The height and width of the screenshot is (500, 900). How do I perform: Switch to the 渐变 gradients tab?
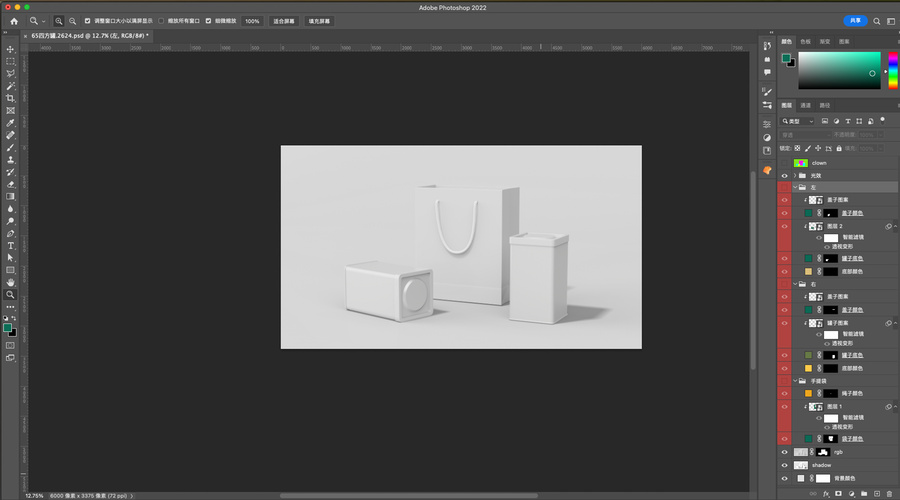point(825,41)
